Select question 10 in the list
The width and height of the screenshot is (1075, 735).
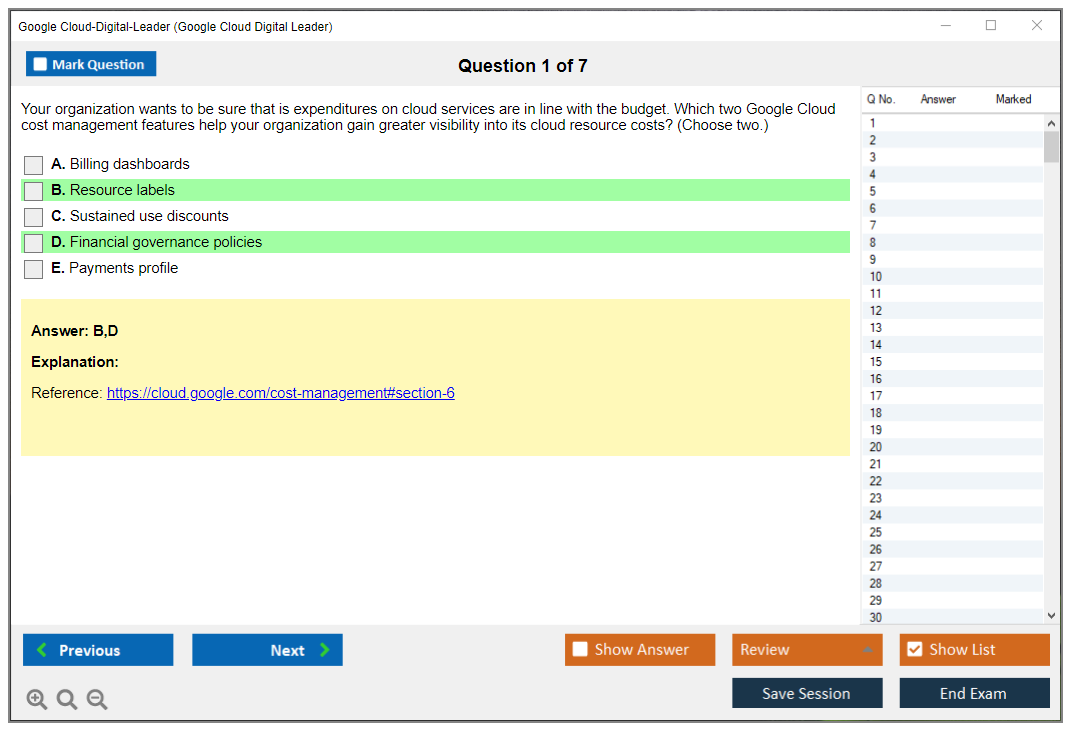876,277
